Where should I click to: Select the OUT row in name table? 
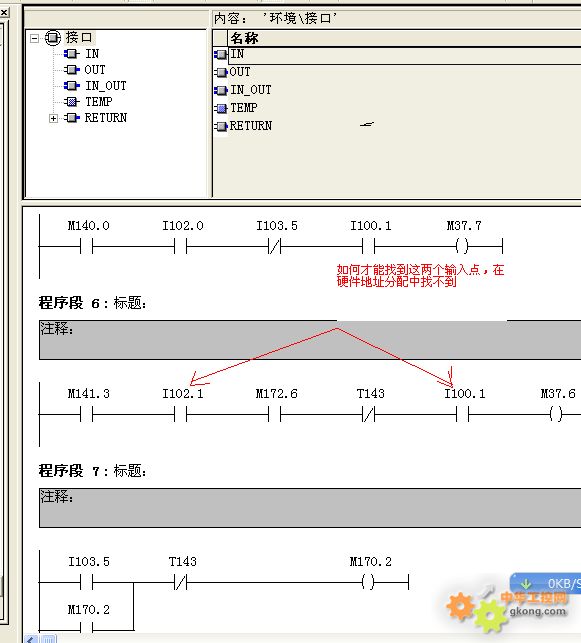(397, 73)
